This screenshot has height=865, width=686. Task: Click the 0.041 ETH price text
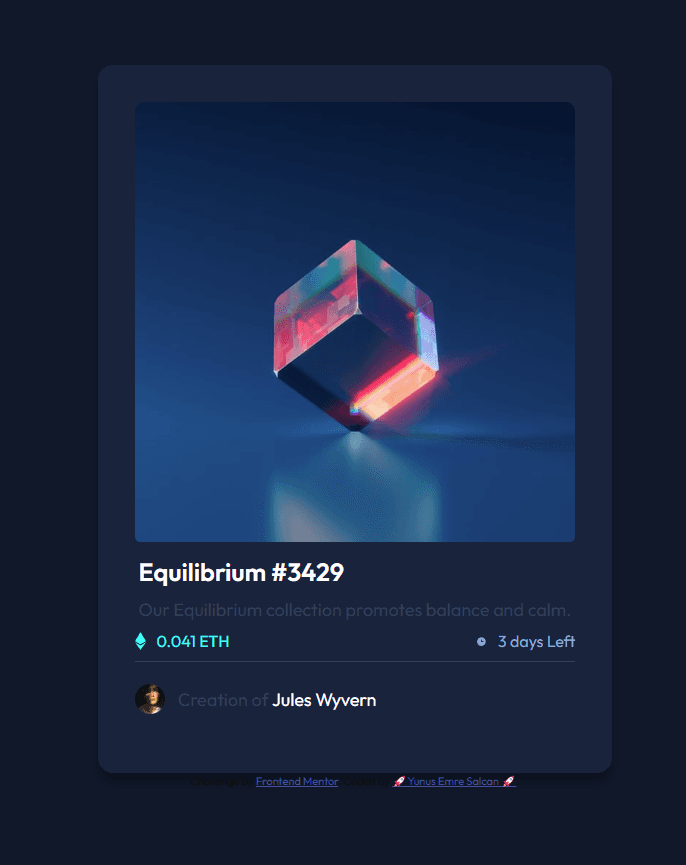tap(193, 642)
